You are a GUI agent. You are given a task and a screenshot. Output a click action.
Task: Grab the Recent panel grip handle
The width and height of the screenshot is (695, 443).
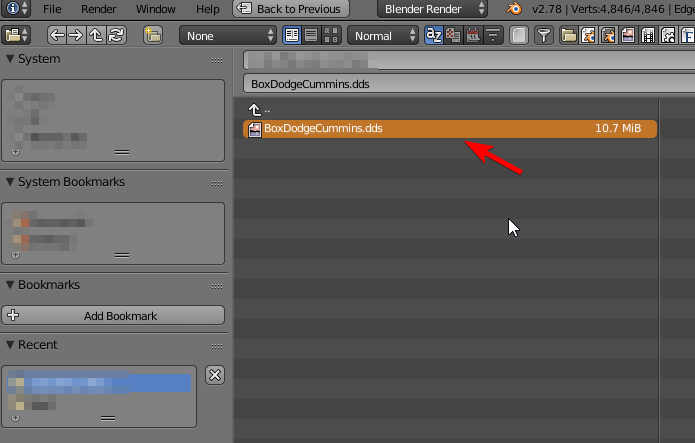point(217,346)
